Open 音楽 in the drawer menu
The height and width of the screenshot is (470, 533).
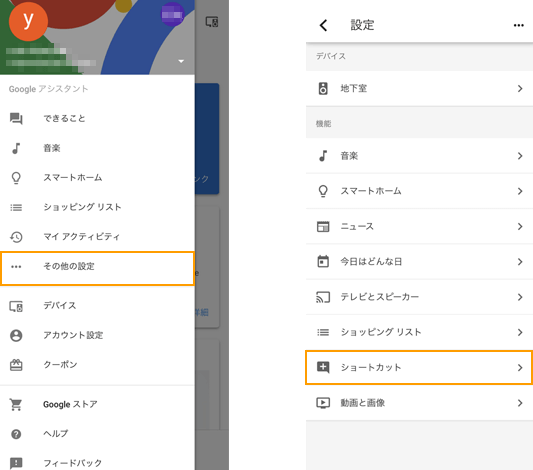click(97, 148)
